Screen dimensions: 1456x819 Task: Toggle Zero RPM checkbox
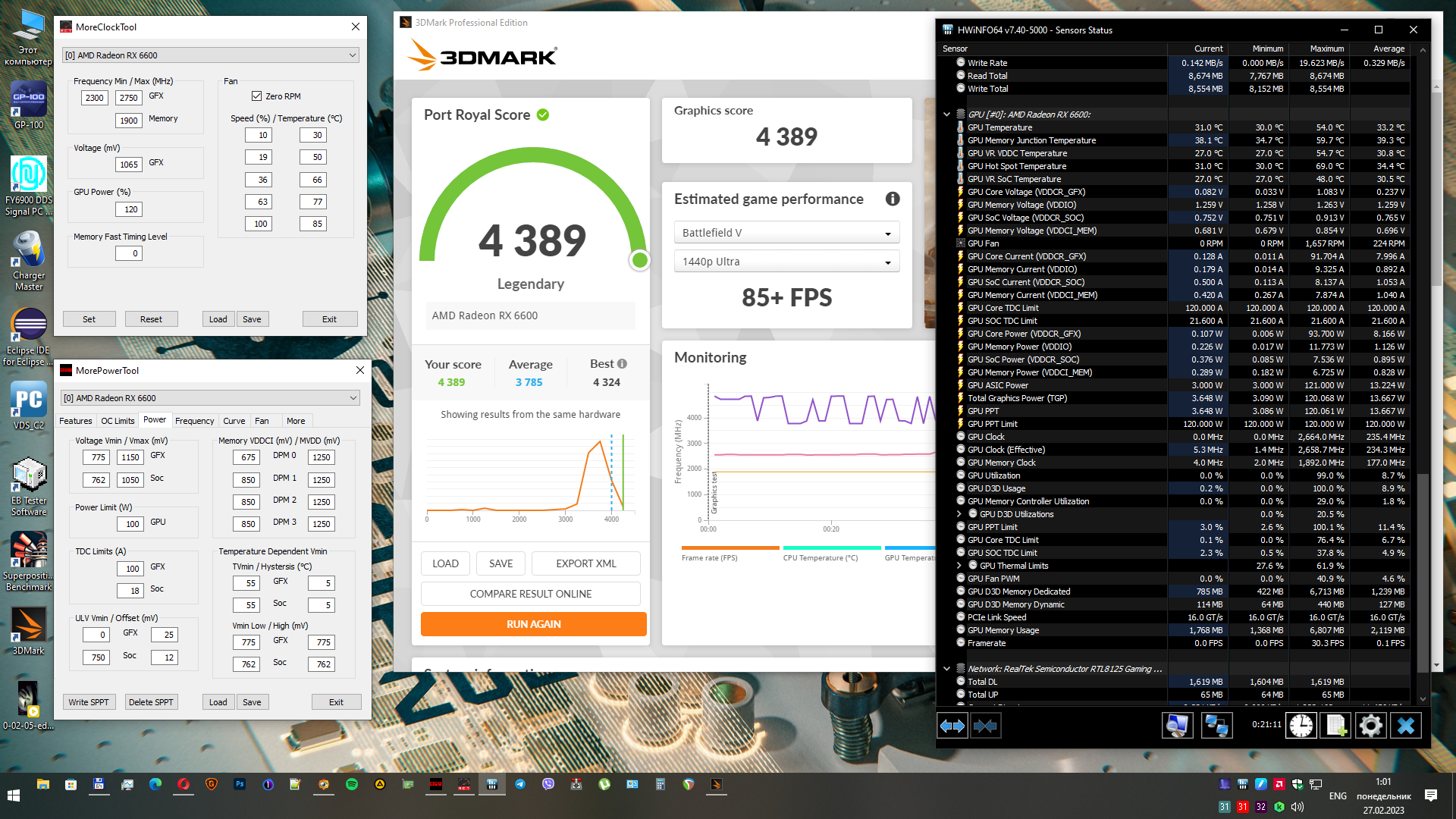256,96
